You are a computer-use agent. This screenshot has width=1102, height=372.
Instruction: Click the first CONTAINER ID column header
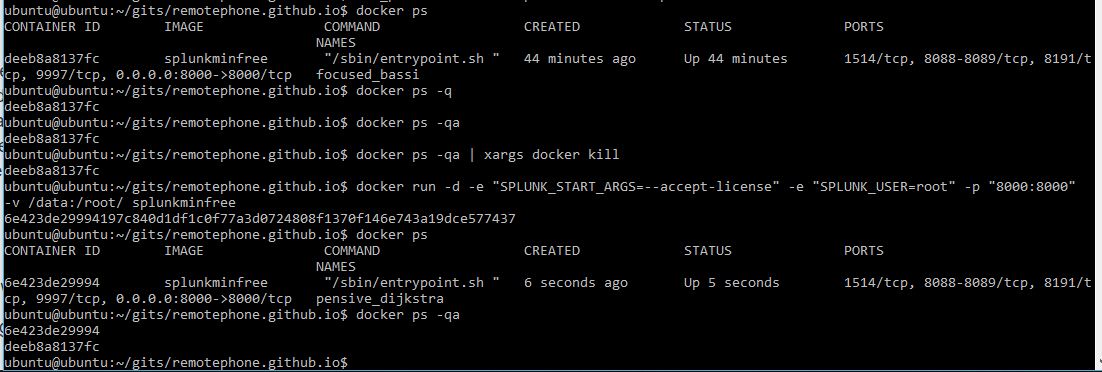(52, 27)
